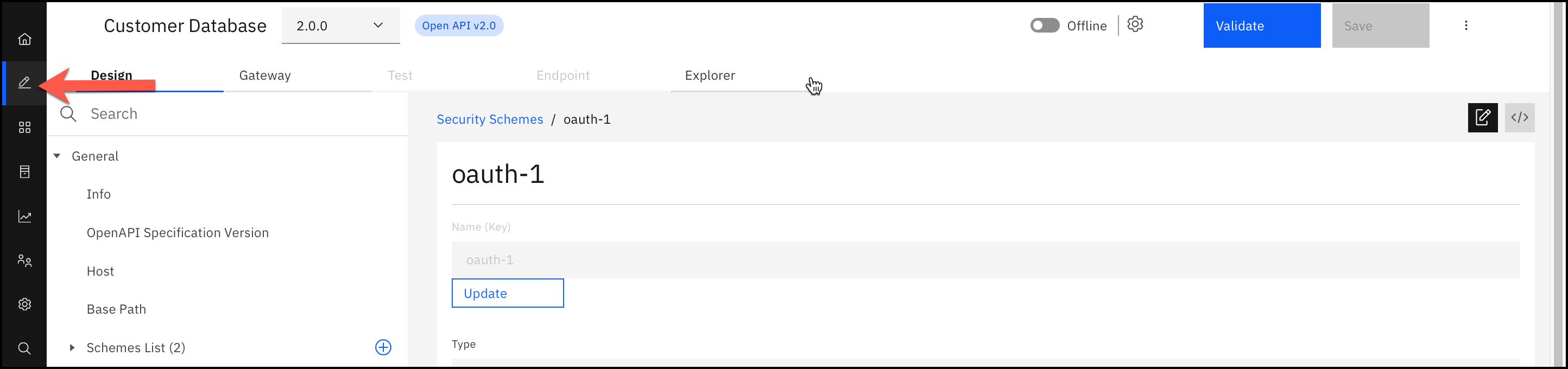Collapse the General section
Viewport: 1568px width, 369px height.
56,156
